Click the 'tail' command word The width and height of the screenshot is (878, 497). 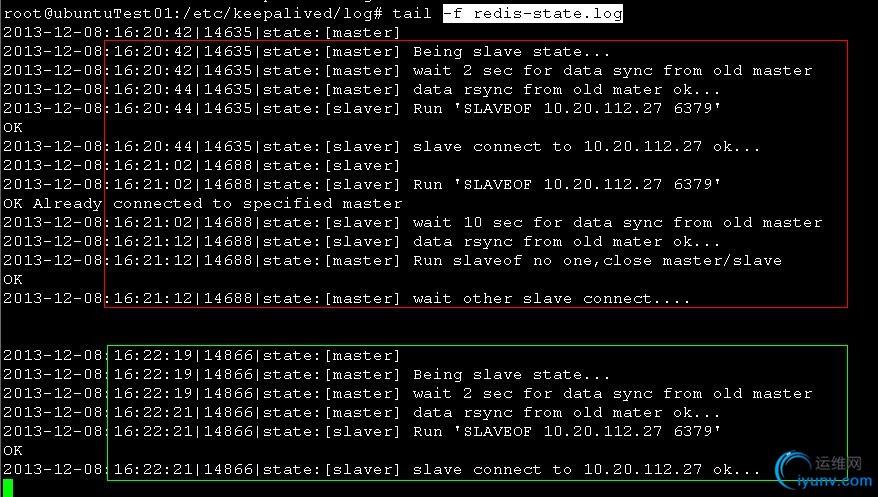pyautogui.click(x=412, y=13)
